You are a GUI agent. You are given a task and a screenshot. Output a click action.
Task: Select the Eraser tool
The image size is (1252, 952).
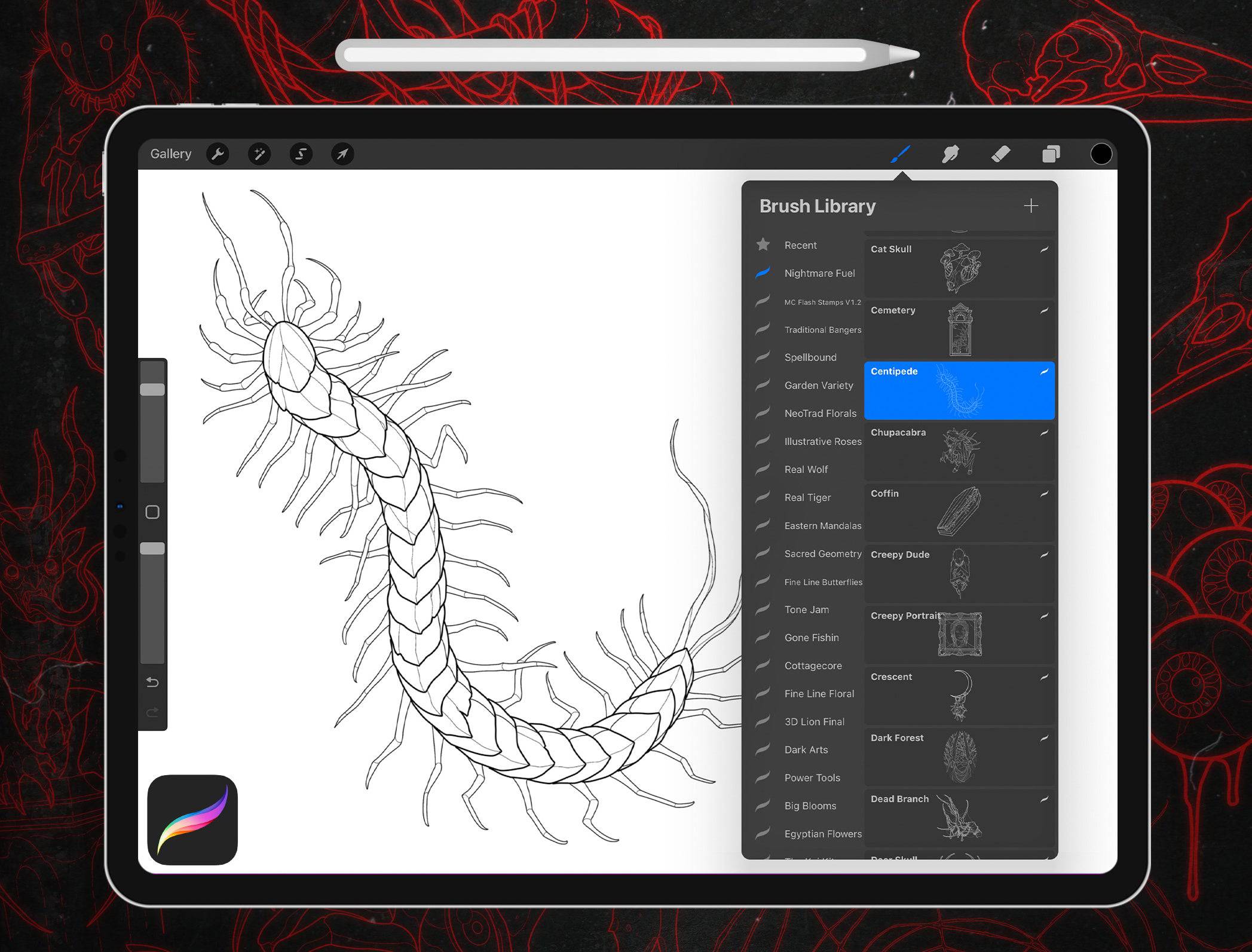(1000, 154)
